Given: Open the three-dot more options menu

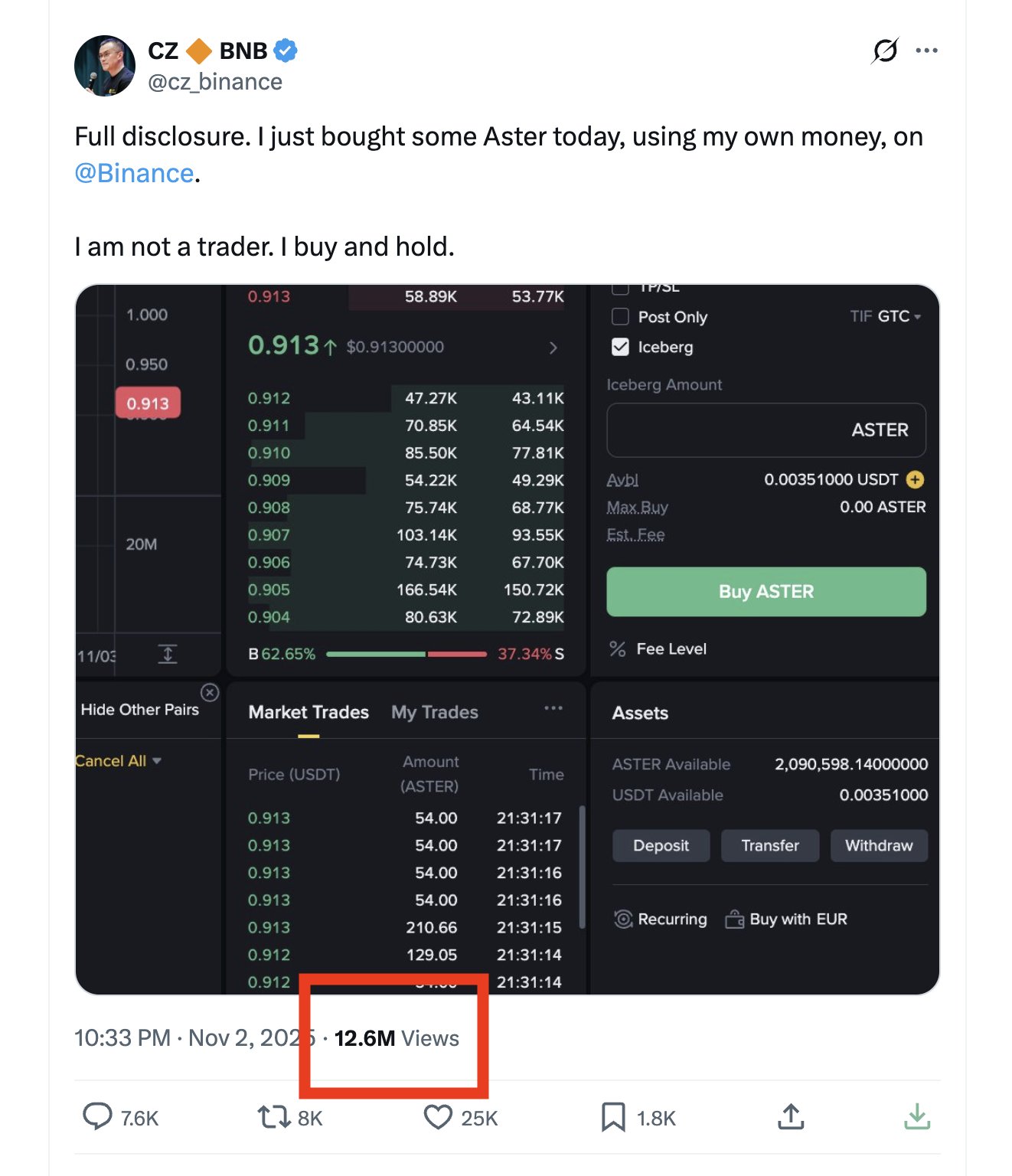Looking at the screenshot, I should pyautogui.click(x=926, y=51).
